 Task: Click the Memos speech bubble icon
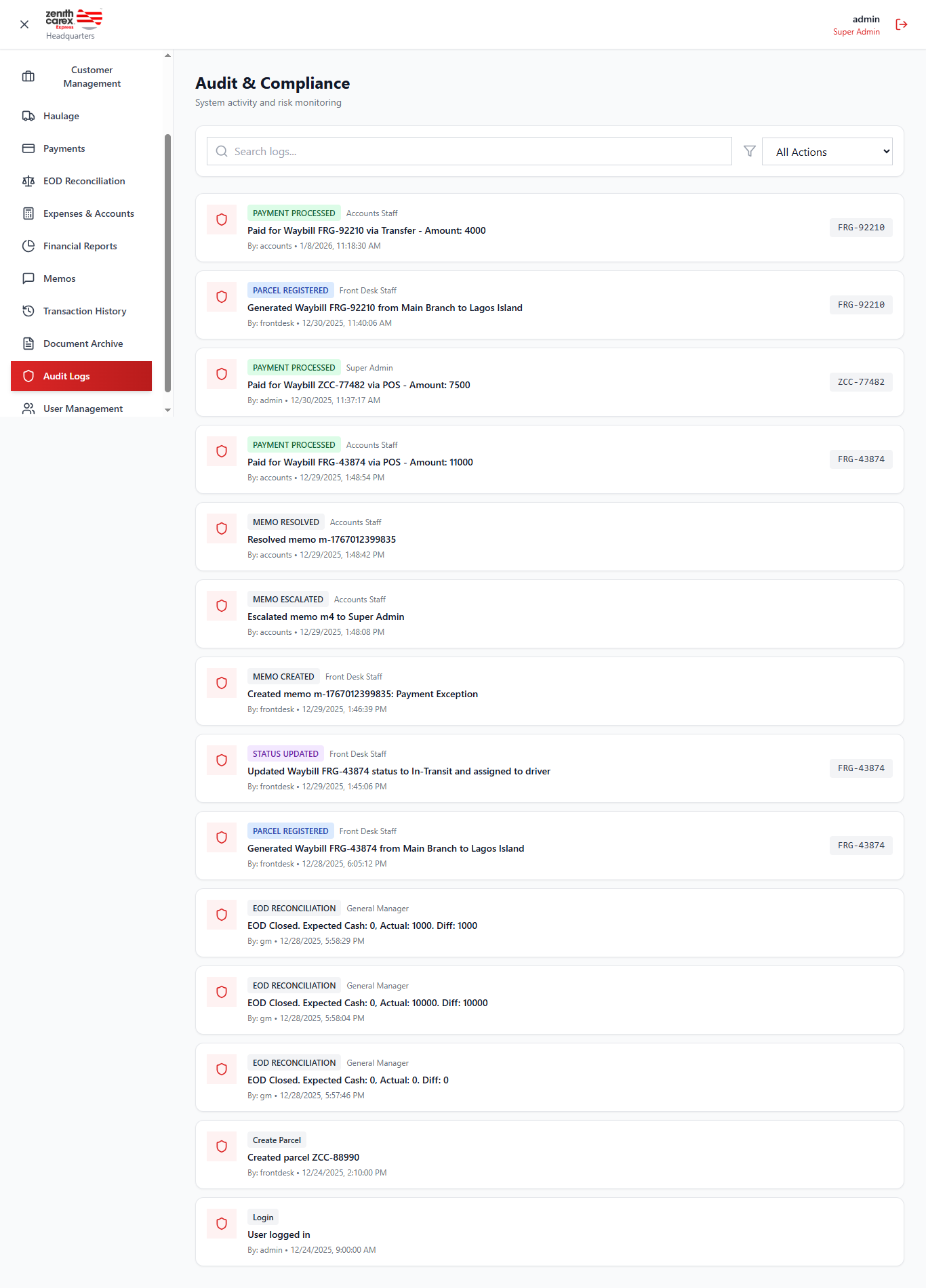click(28, 278)
